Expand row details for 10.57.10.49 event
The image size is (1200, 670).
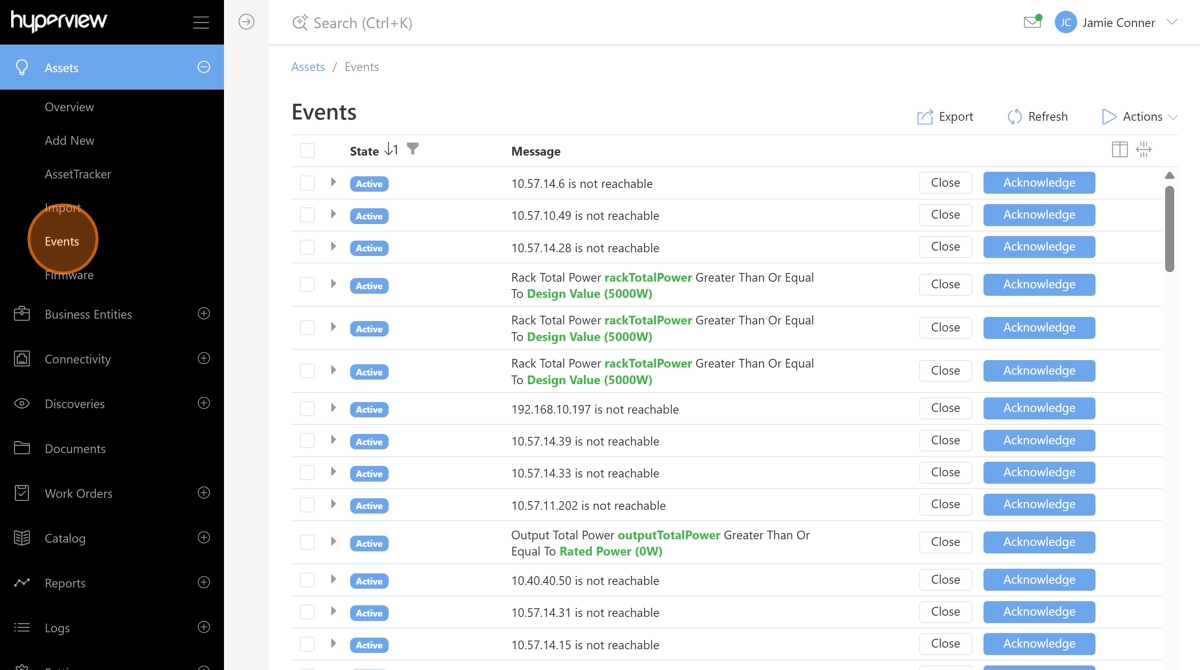point(333,215)
